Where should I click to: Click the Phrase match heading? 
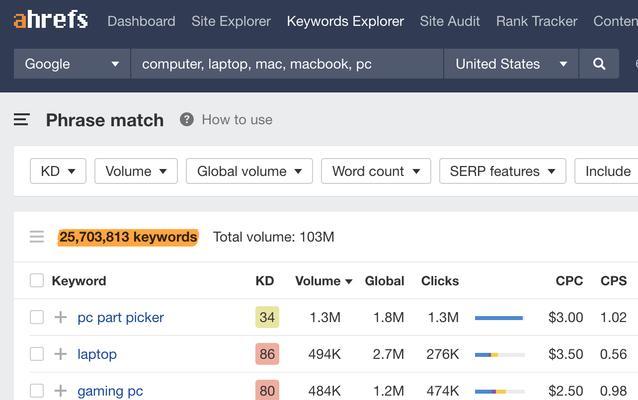click(105, 120)
